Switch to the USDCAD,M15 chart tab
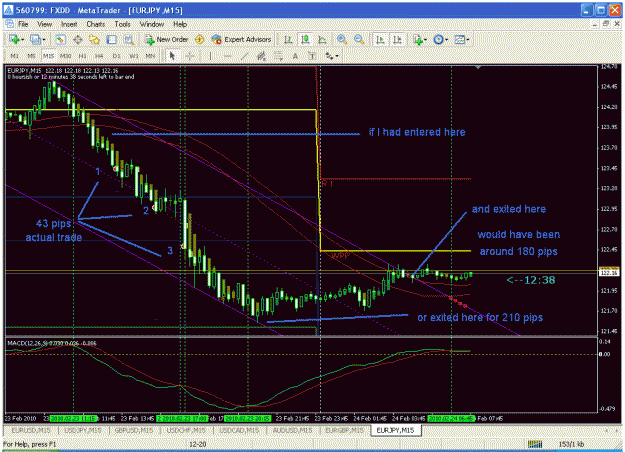 [239, 430]
